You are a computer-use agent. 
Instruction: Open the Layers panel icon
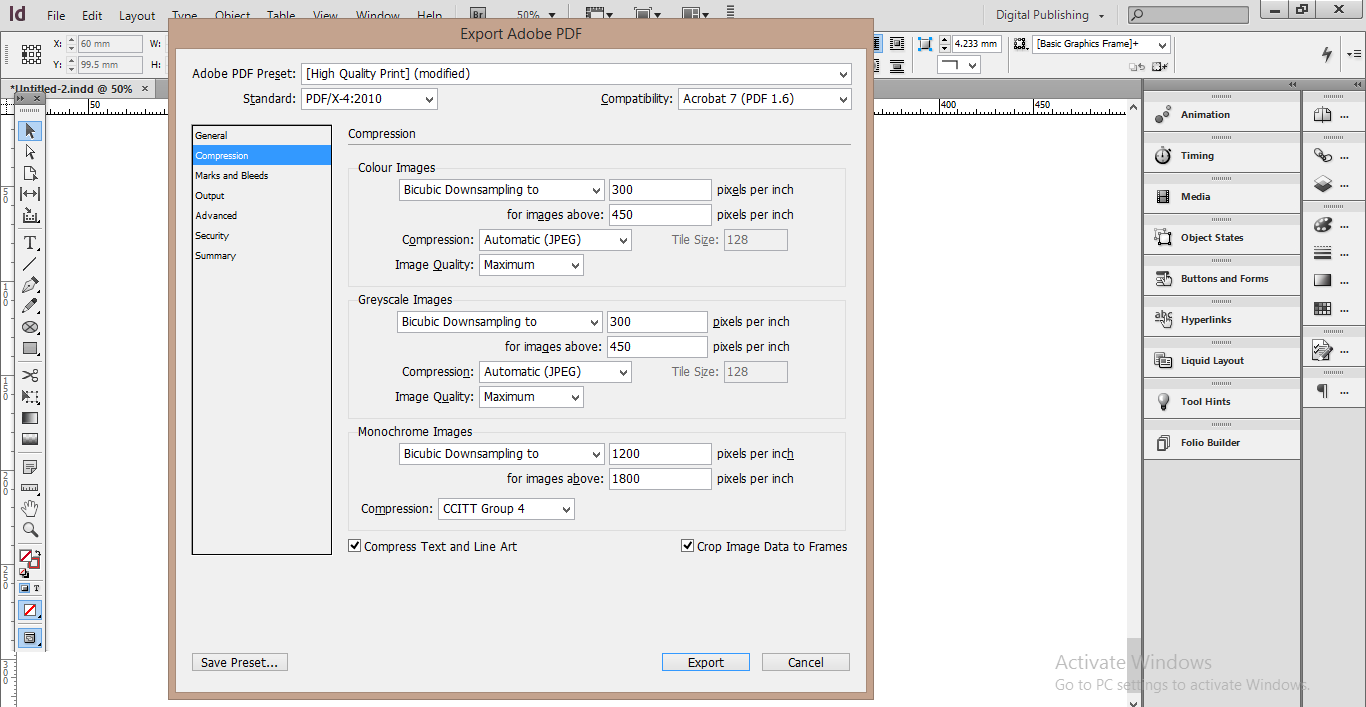click(1323, 184)
